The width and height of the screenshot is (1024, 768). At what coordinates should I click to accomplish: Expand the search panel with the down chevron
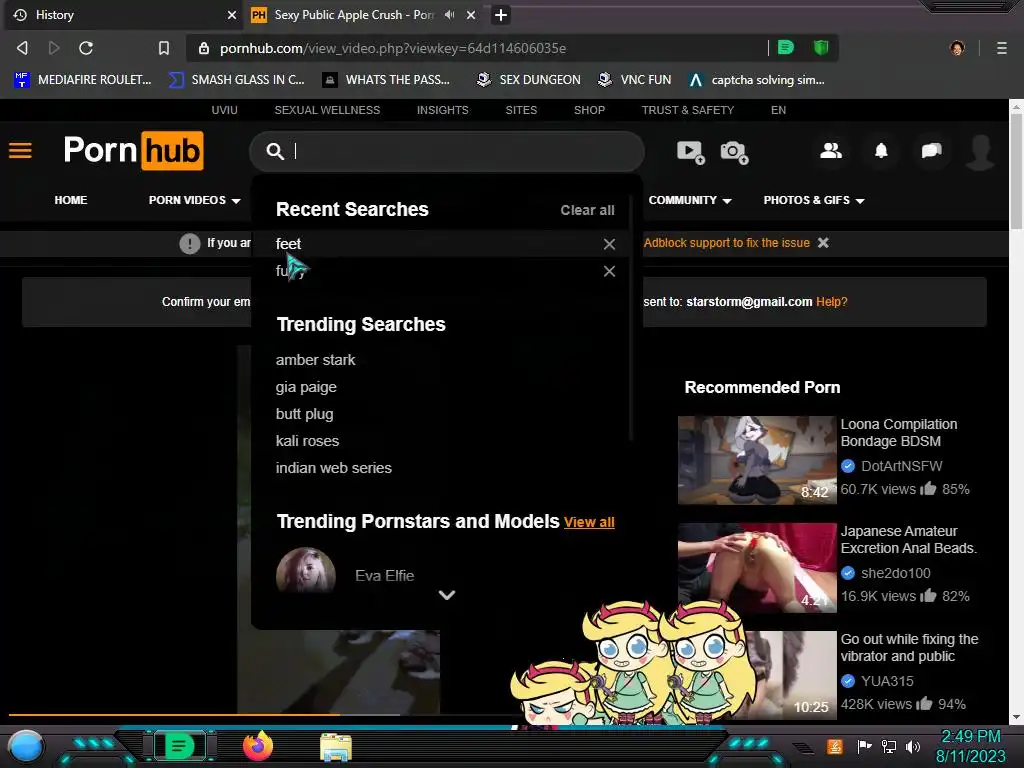point(447,595)
